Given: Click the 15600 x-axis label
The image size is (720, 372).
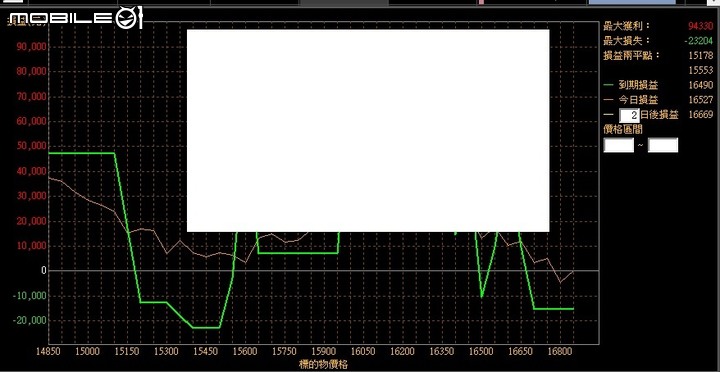Looking at the screenshot, I should pos(245,352).
